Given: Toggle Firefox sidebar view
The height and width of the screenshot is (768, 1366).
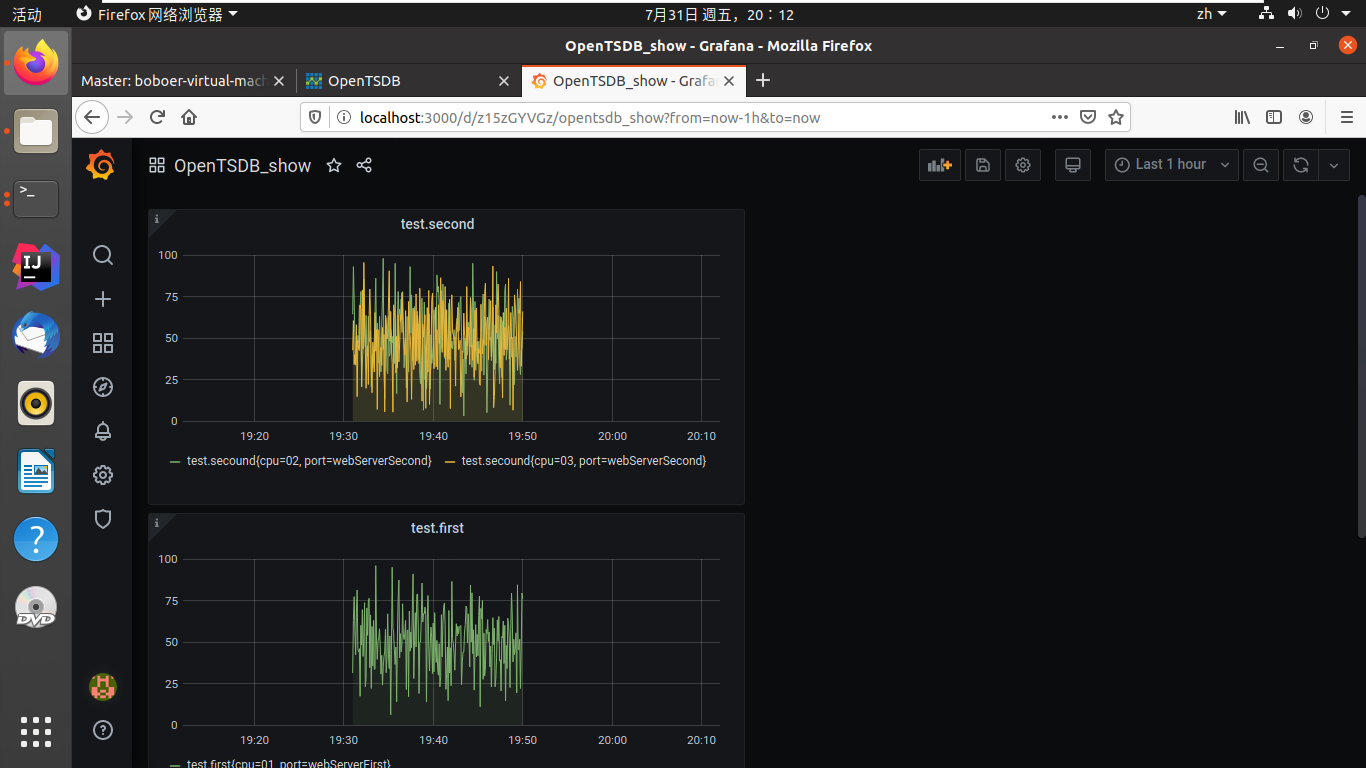Looking at the screenshot, I should click(x=1274, y=117).
